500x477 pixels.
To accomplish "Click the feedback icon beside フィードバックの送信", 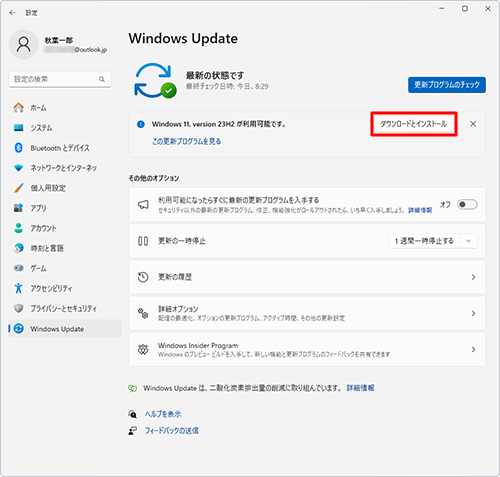I will point(133,431).
